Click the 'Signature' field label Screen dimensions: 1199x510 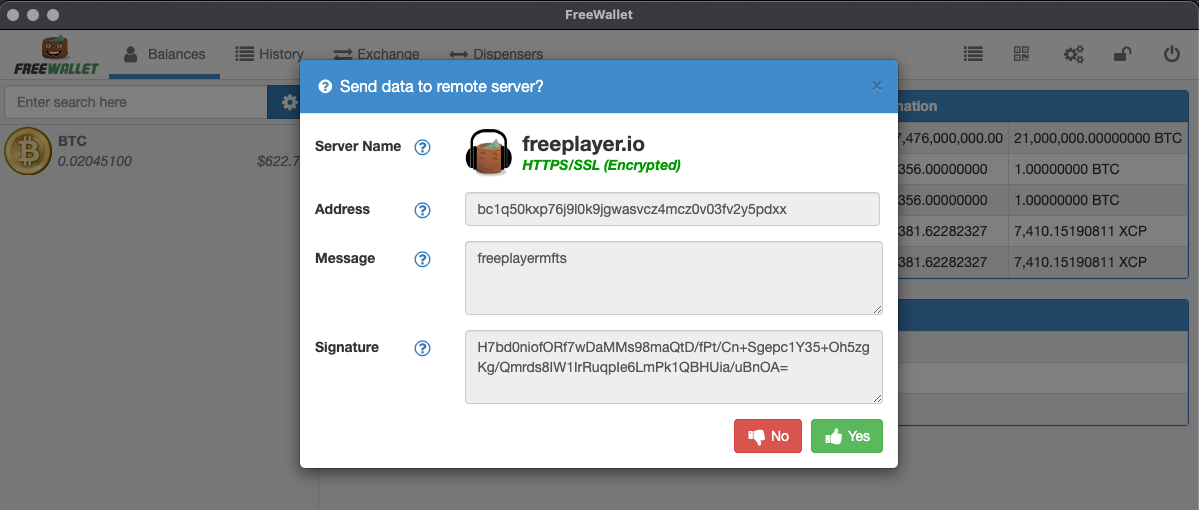tap(346, 347)
